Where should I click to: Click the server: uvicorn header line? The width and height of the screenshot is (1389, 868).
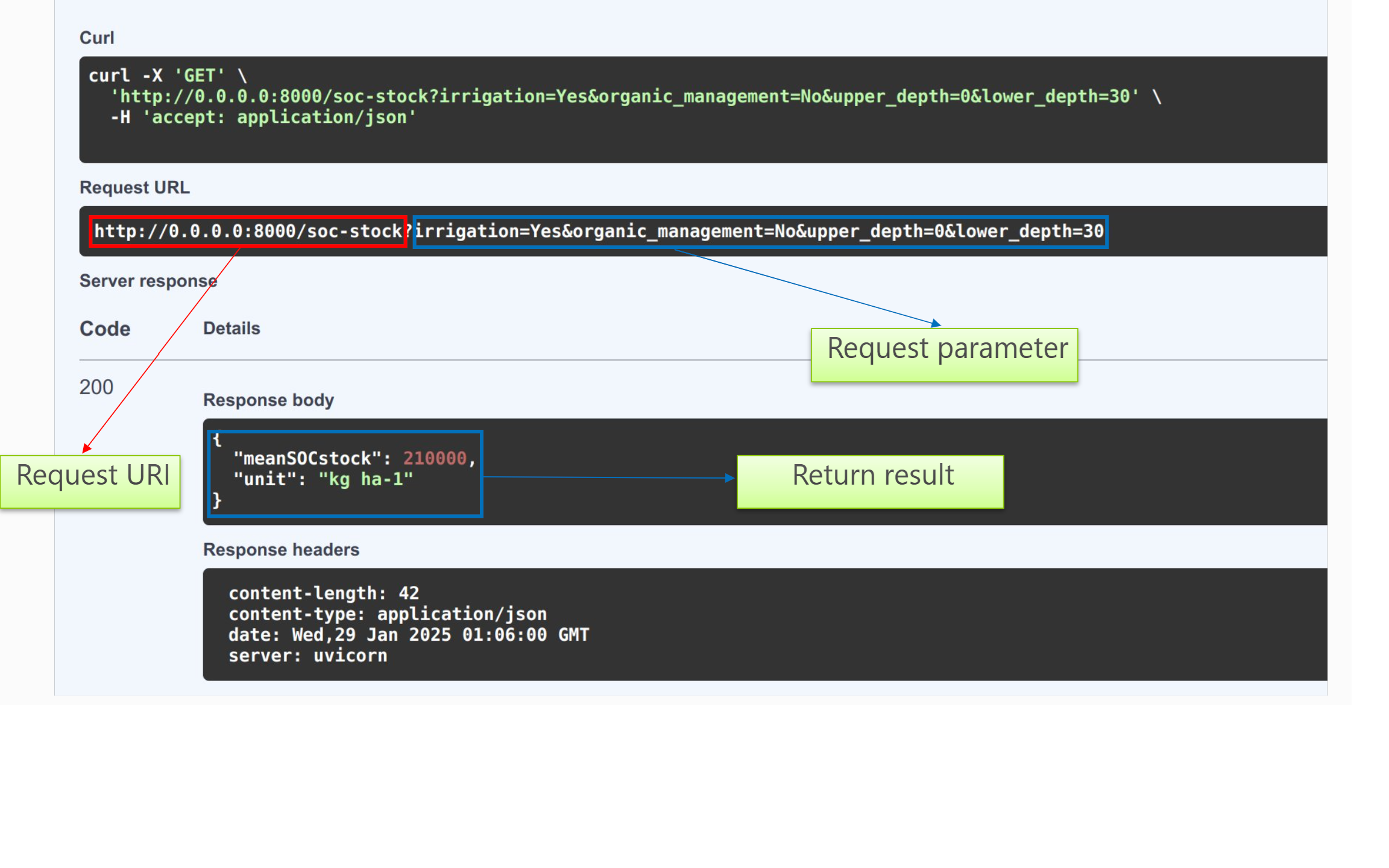307,656
